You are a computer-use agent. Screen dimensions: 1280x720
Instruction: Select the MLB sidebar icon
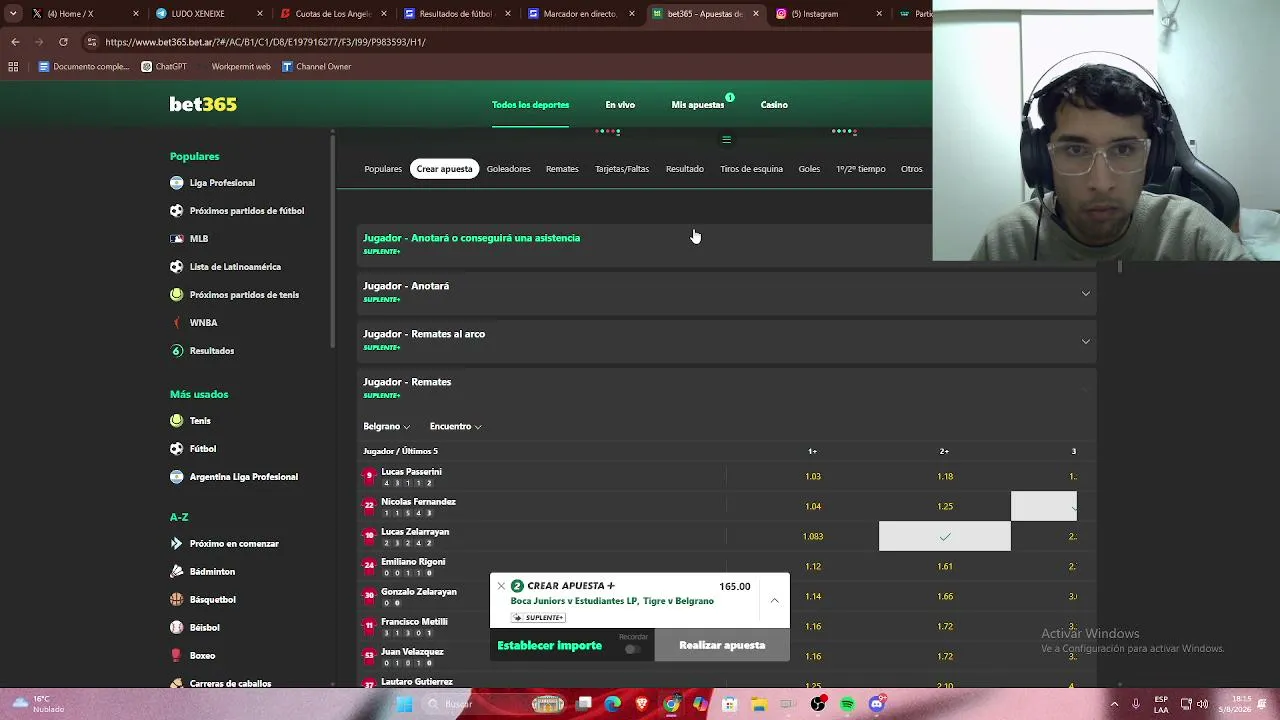pos(177,239)
